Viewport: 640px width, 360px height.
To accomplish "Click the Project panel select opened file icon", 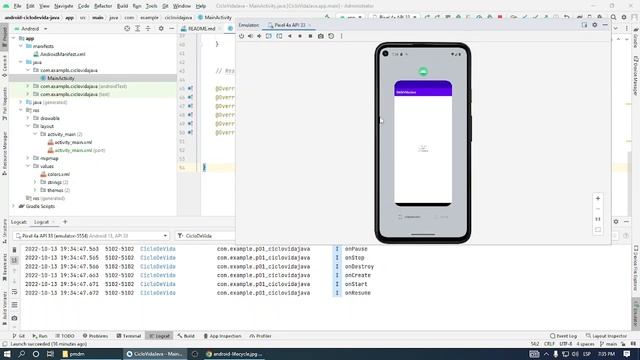I will pos(127,29).
